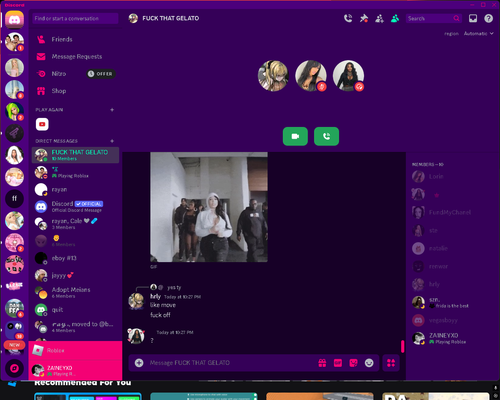This screenshot has height=400, width=500.
Task: Open sticker picker icon
Action: (353, 363)
